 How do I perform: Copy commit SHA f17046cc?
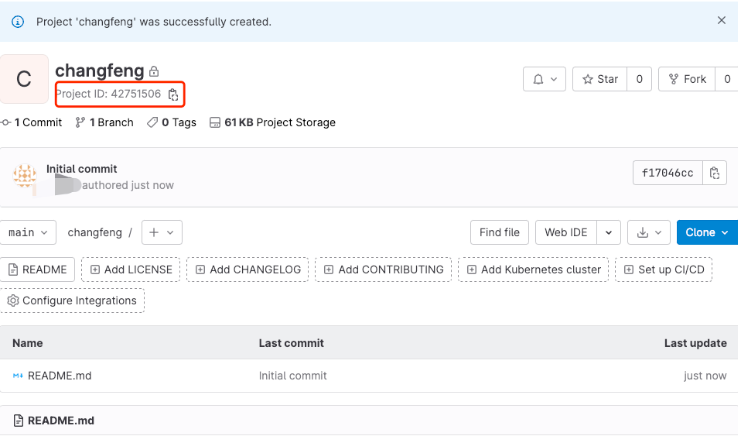714,173
